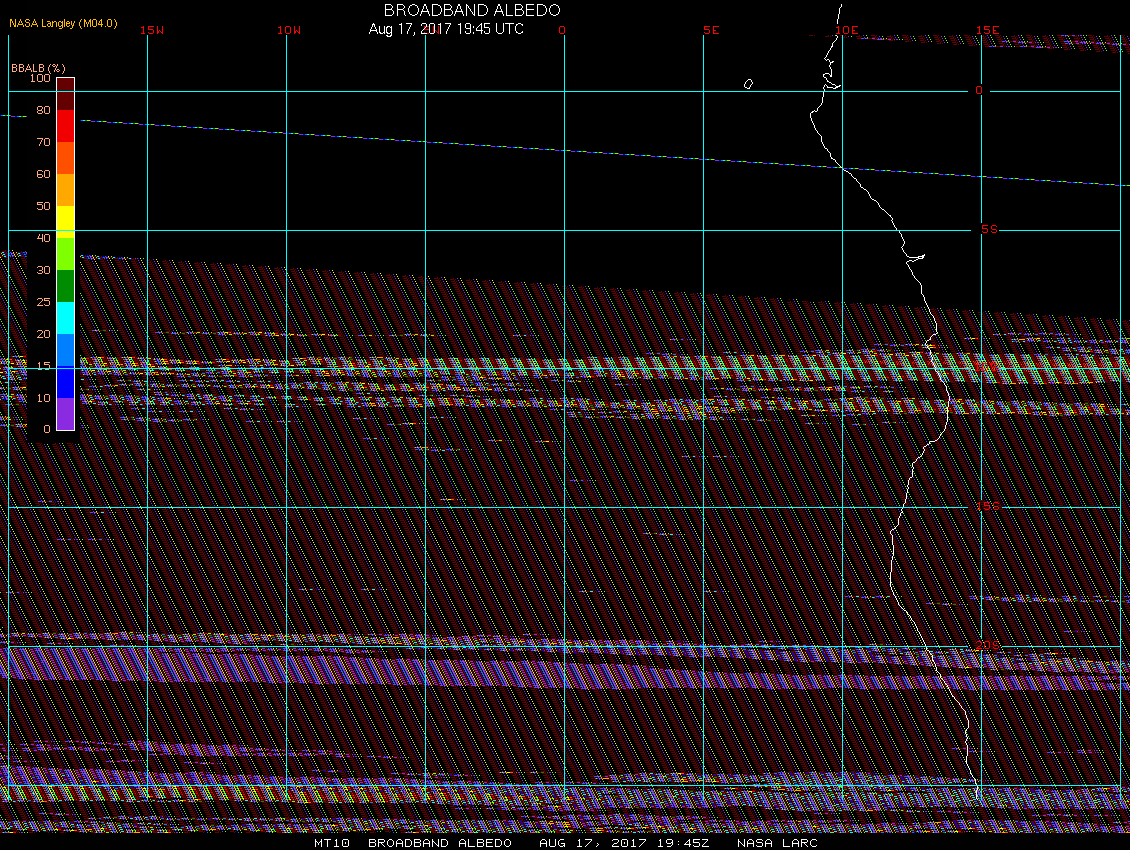1130x850 pixels.
Task: Click the BBALB (%) colorbar heading
Action: click(x=38, y=68)
